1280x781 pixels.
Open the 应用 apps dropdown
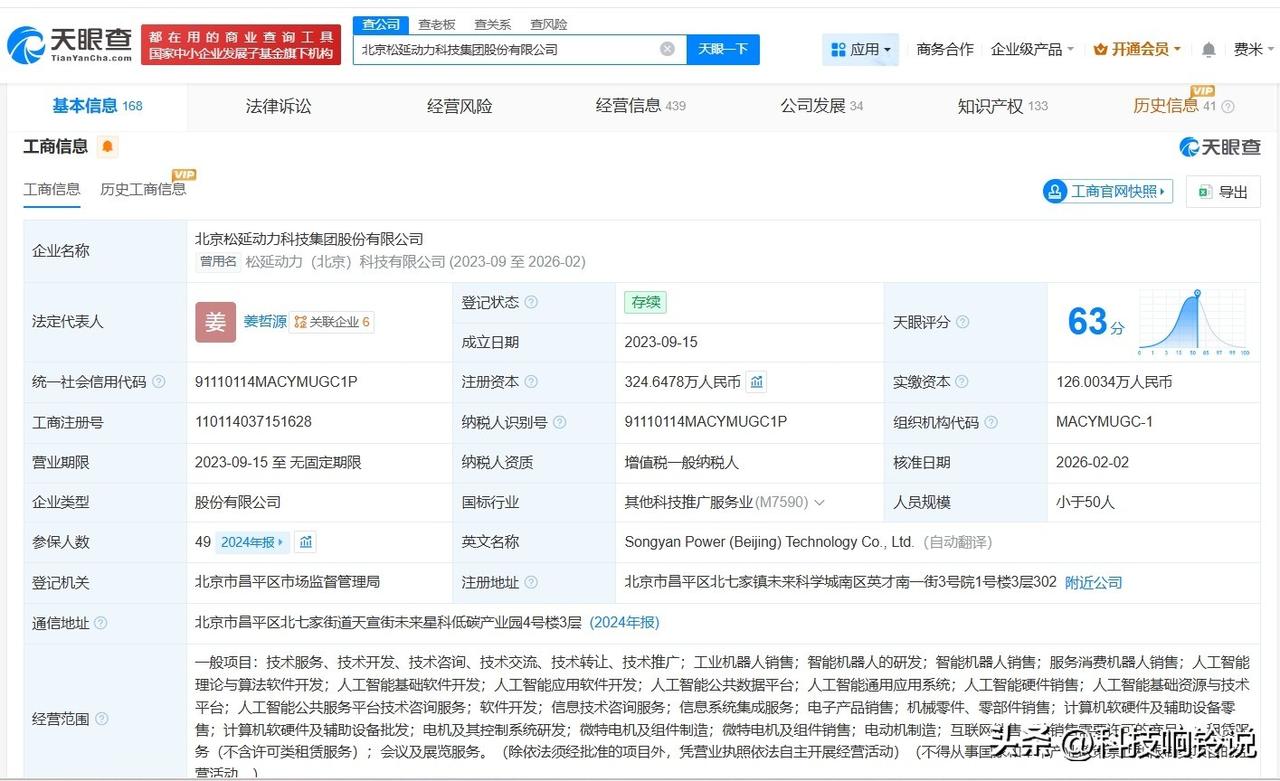click(x=860, y=49)
